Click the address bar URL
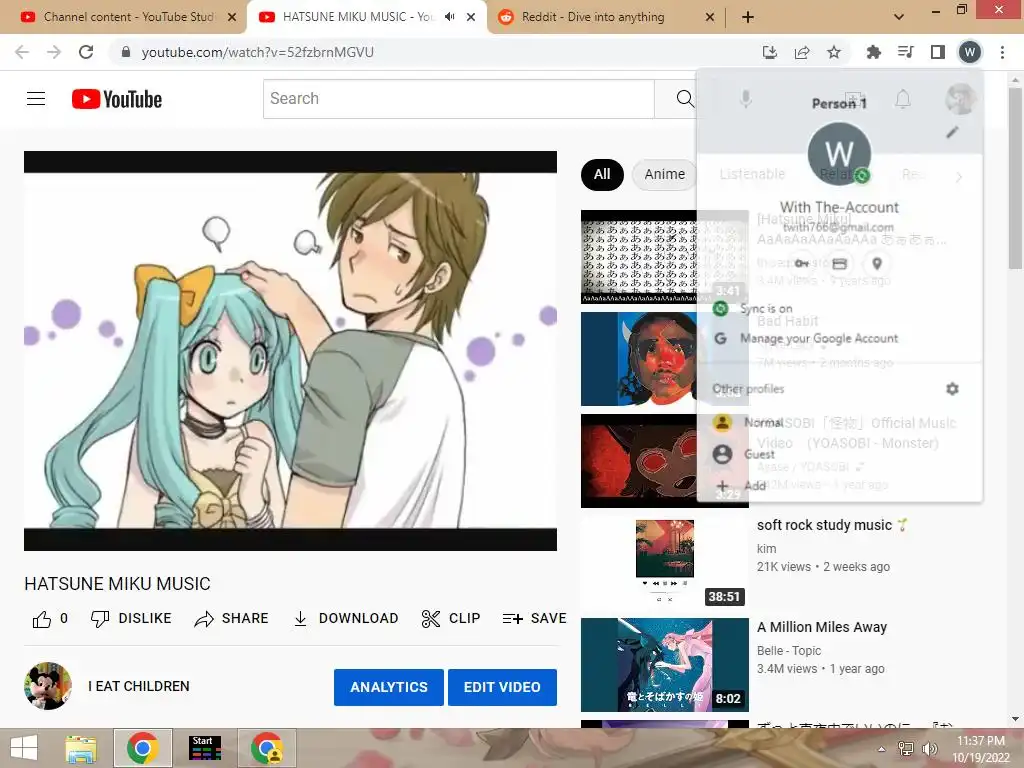This screenshot has width=1024, height=768. pyautogui.click(x=257, y=52)
